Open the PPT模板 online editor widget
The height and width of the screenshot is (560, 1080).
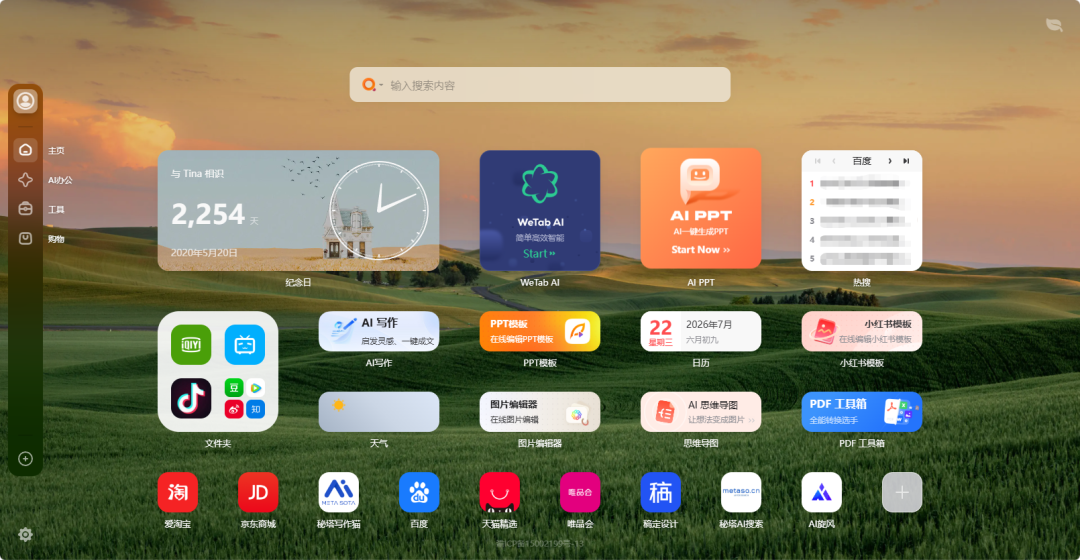[x=540, y=331]
